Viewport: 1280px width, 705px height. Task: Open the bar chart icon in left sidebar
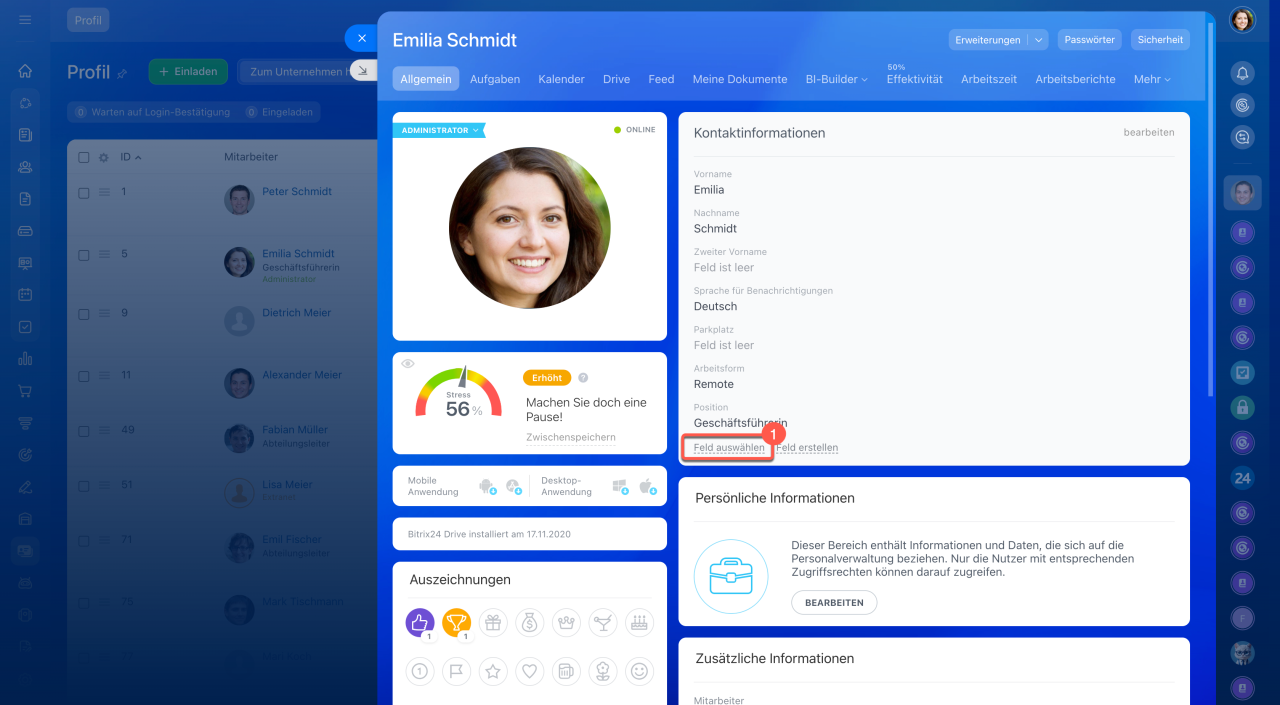pos(25,359)
